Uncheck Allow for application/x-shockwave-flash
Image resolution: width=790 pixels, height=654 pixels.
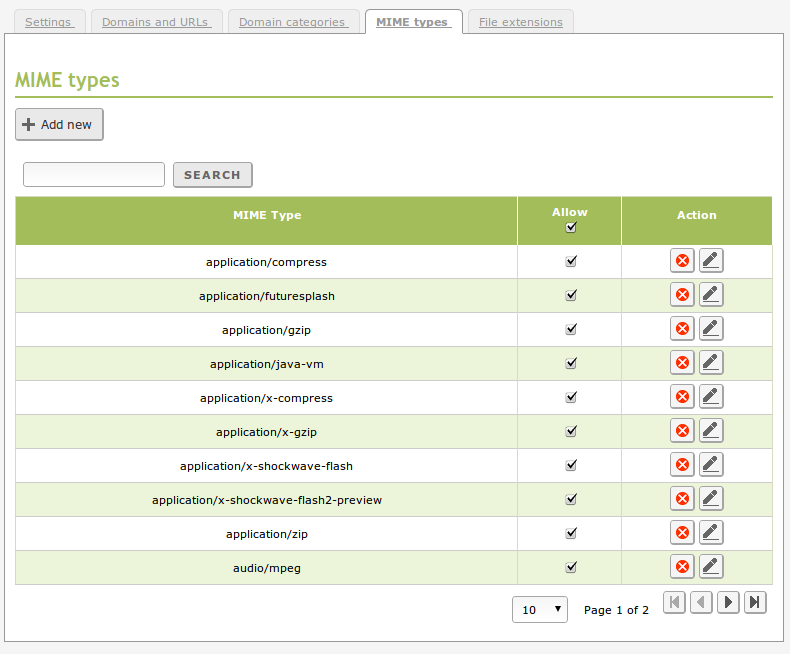[571, 465]
